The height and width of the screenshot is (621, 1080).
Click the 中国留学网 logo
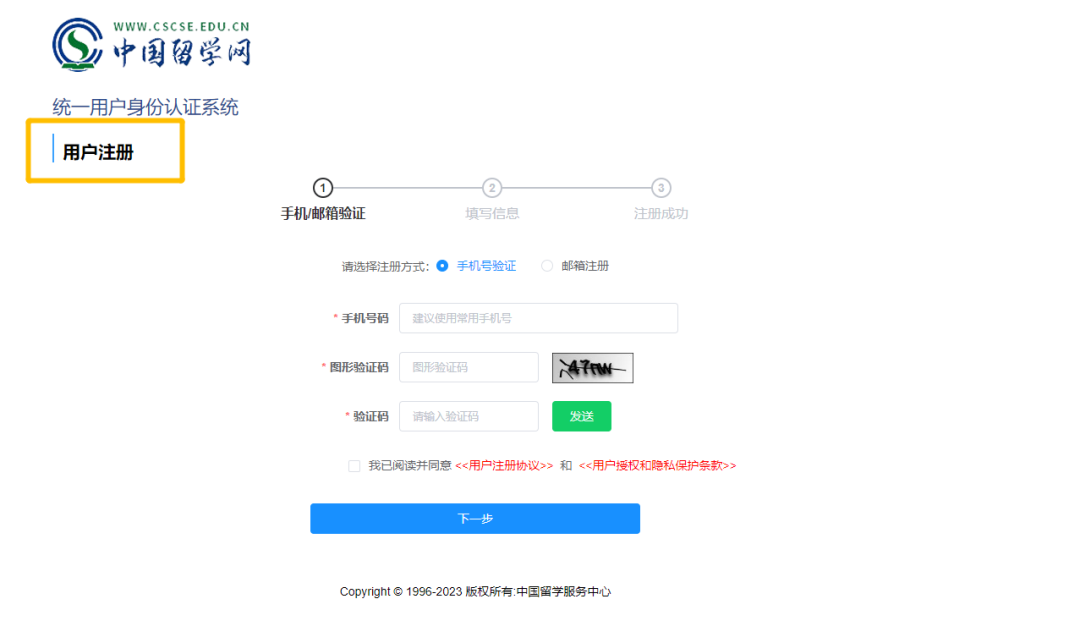151,46
